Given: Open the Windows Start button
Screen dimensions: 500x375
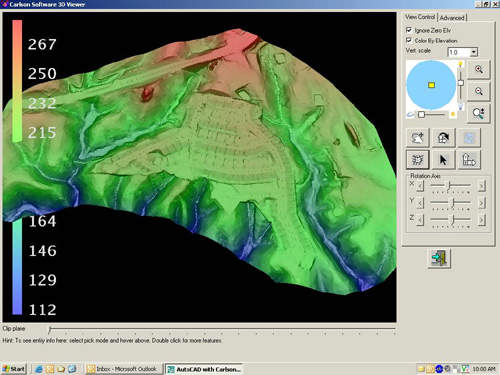Looking at the screenshot, I should pos(14,369).
